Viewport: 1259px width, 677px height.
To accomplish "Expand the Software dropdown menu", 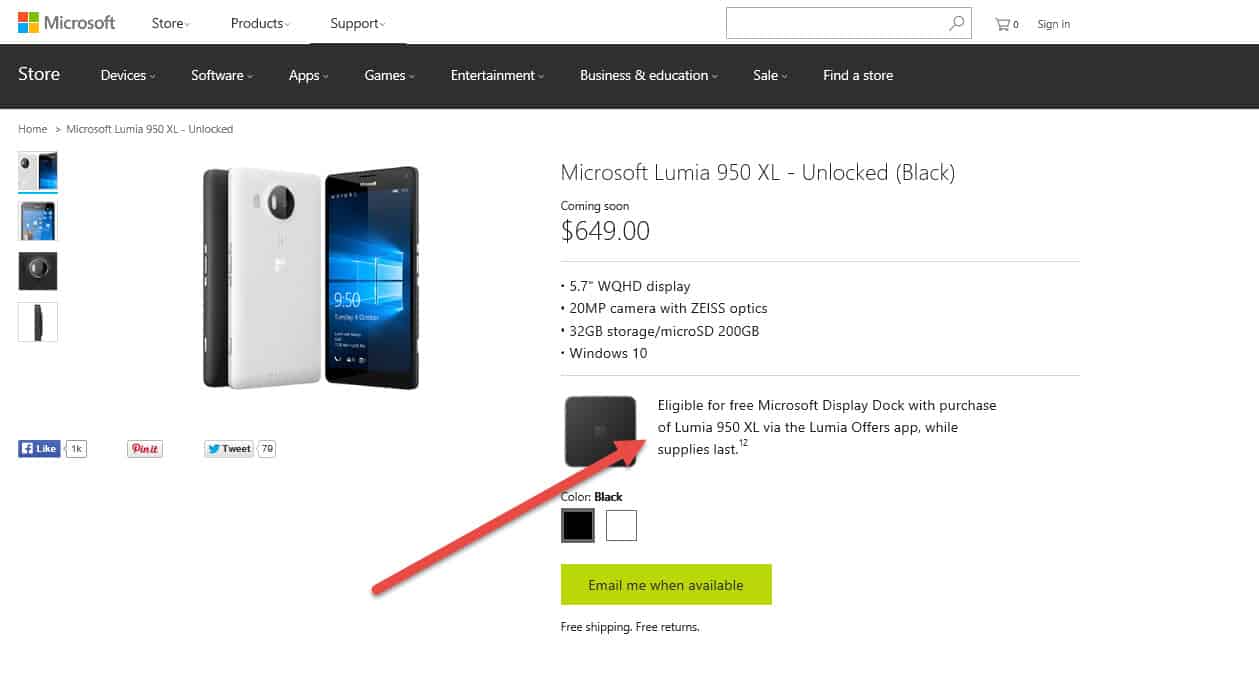I will [x=221, y=76].
